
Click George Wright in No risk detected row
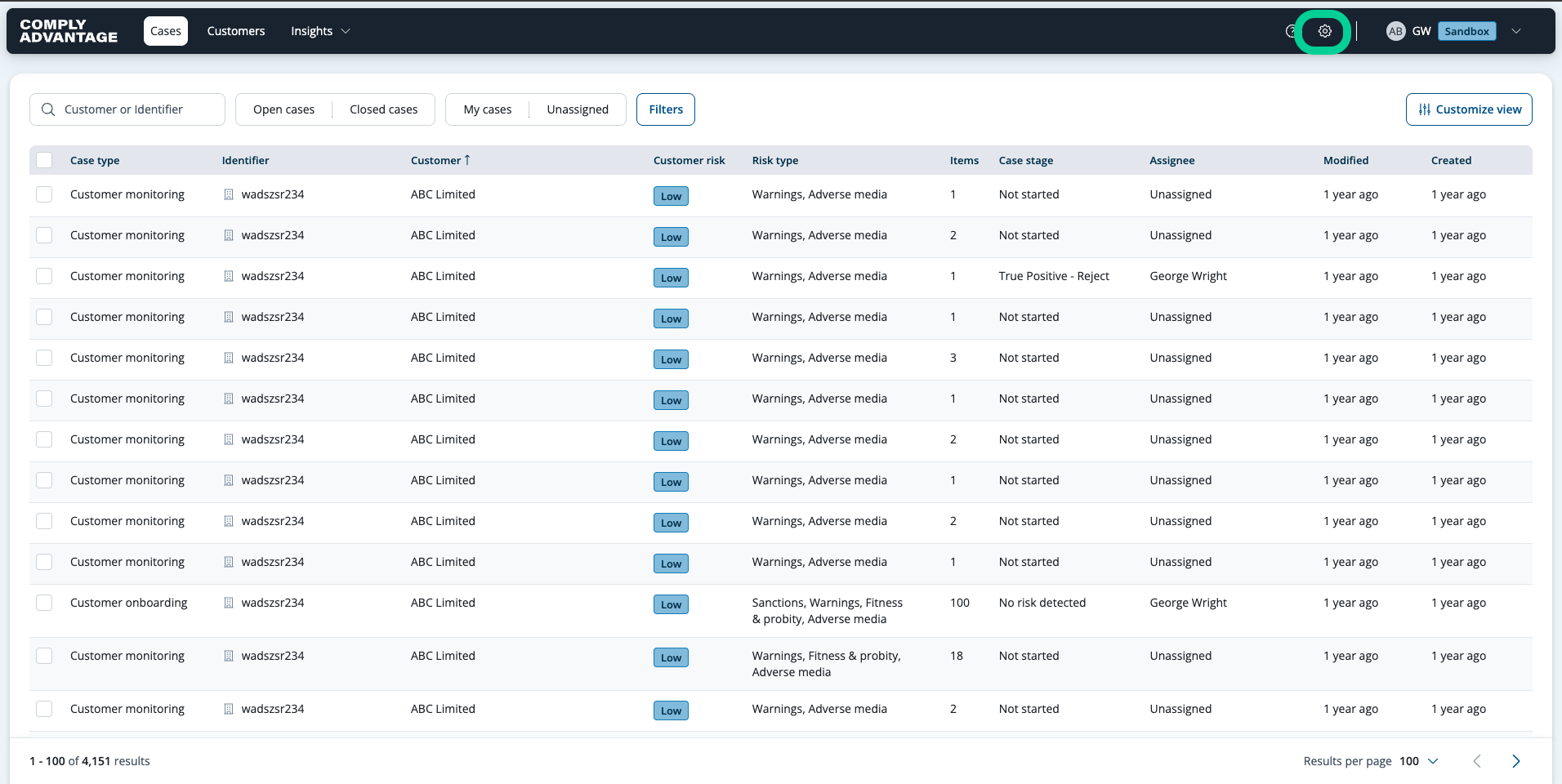[1188, 603]
